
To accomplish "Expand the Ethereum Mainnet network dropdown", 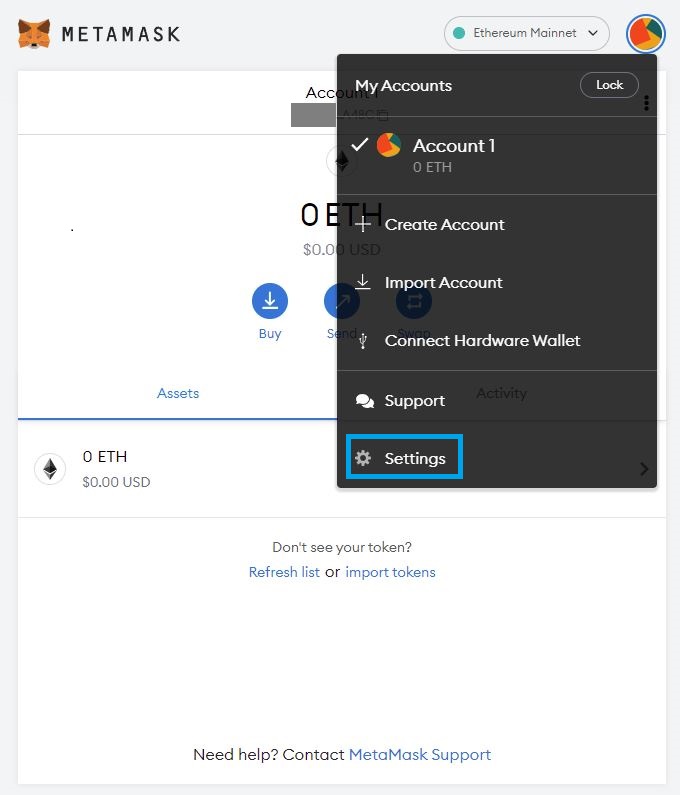I will tap(526, 33).
